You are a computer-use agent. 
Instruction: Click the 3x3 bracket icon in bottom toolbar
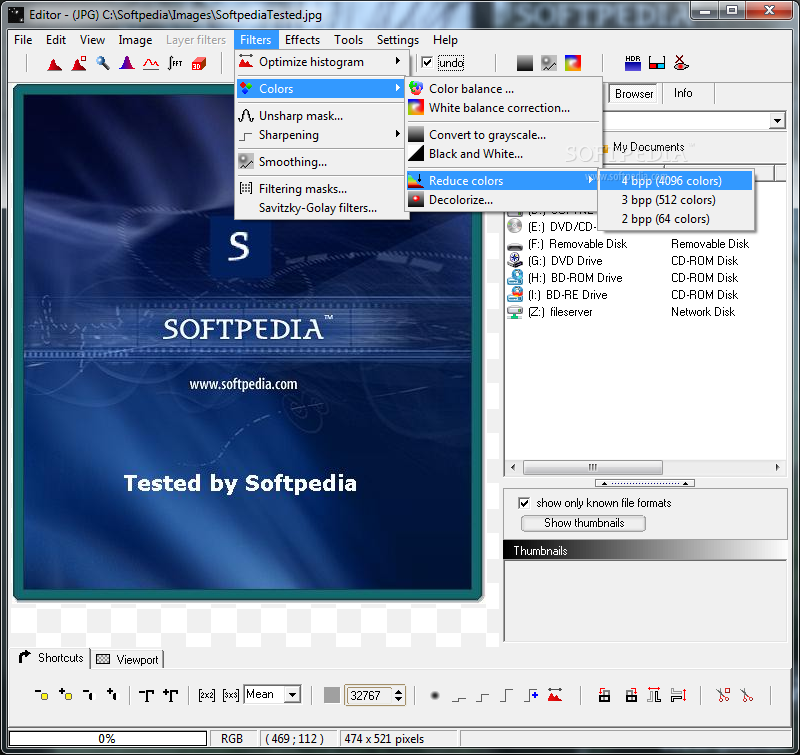point(231,695)
